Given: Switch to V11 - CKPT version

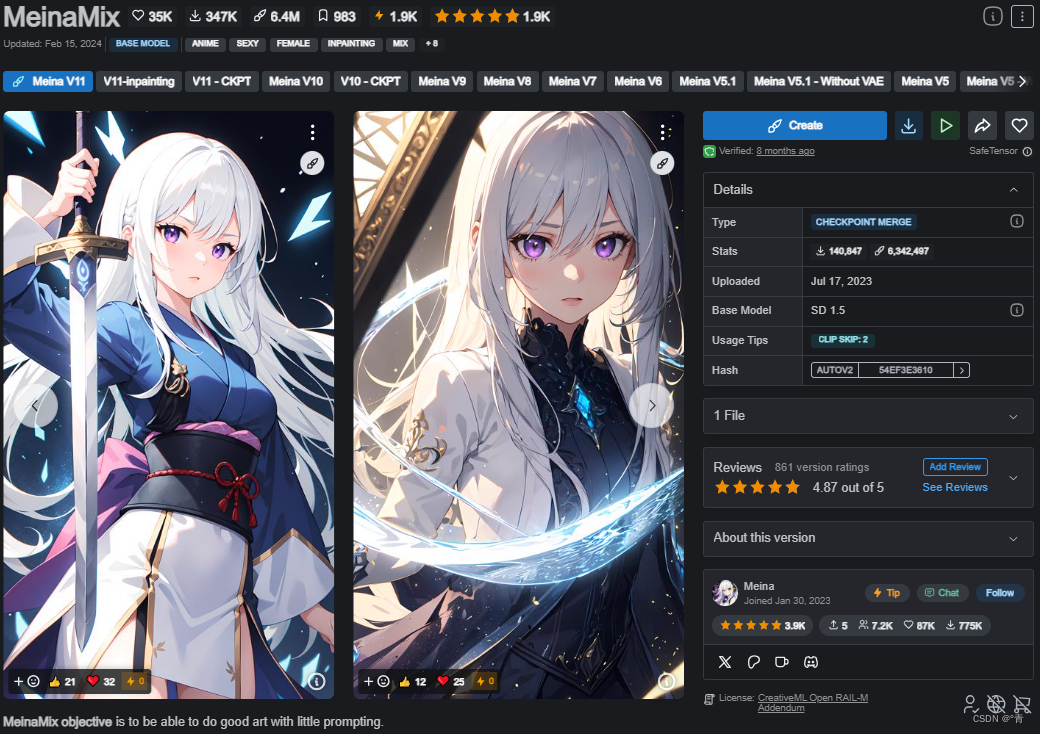Looking at the screenshot, I should click(x=222, y=81).
